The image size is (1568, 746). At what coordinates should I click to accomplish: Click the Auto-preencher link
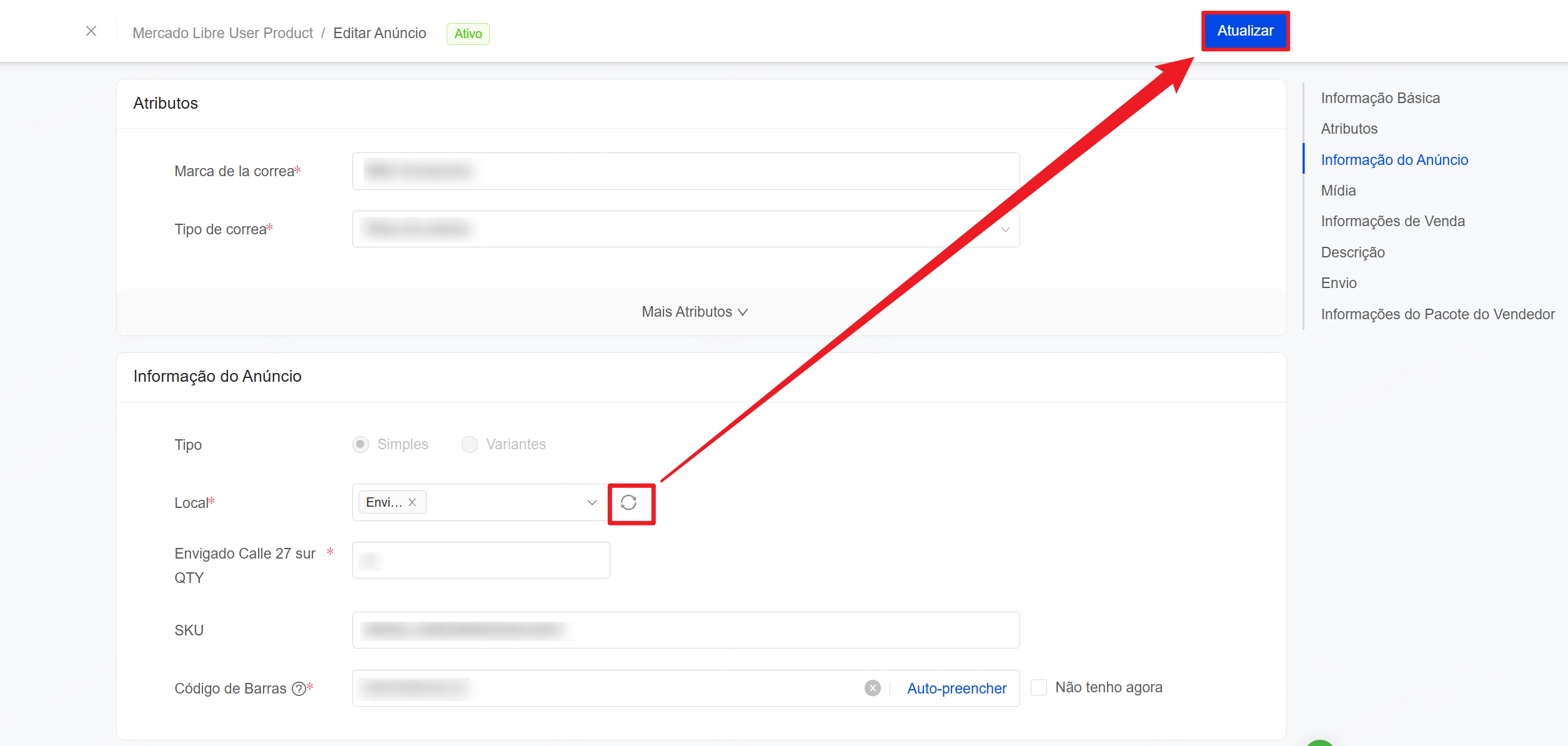[956, 689]
